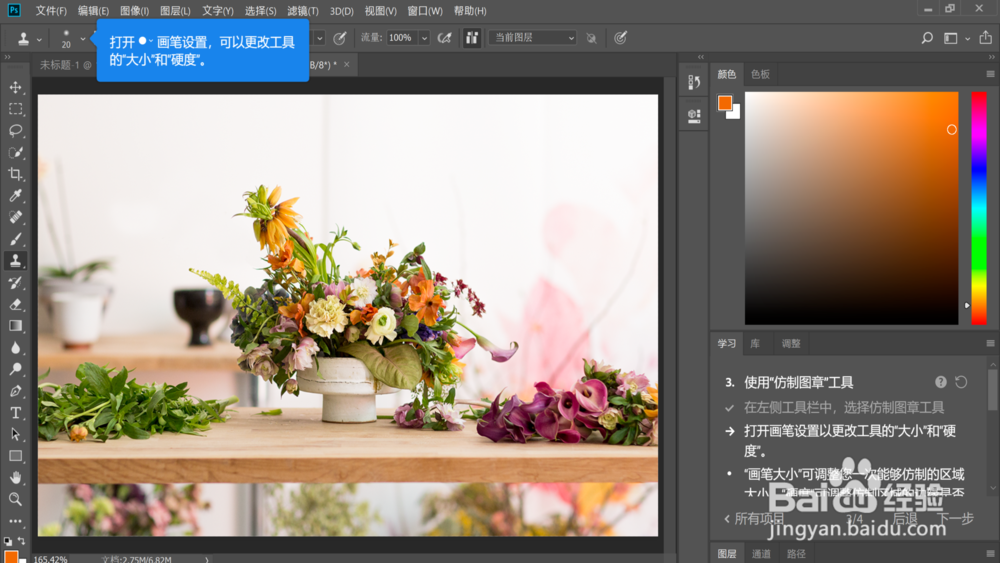Select the Zoom tool
Screen dimensions: 1000x563
point(15,499)
